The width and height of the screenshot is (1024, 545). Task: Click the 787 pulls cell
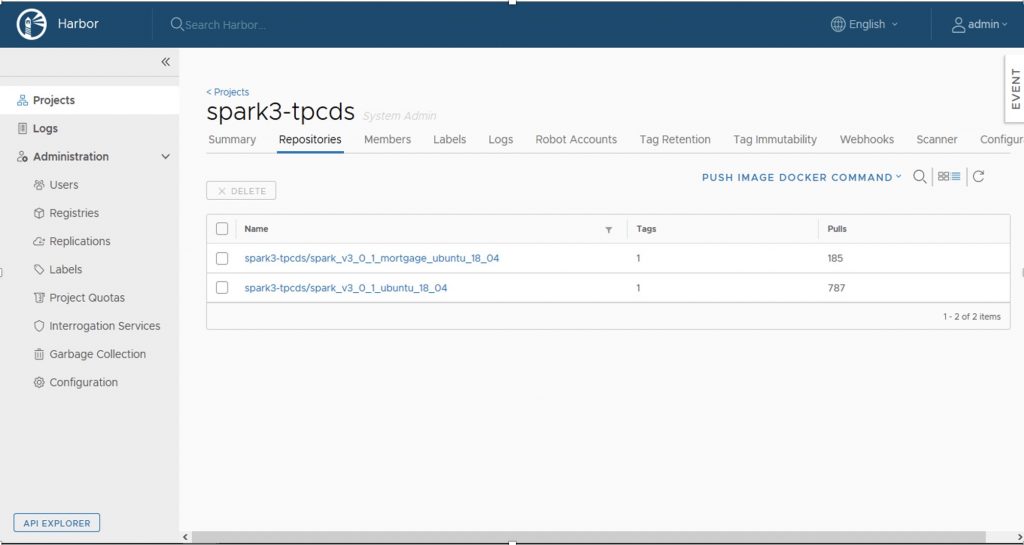point(836,288)
